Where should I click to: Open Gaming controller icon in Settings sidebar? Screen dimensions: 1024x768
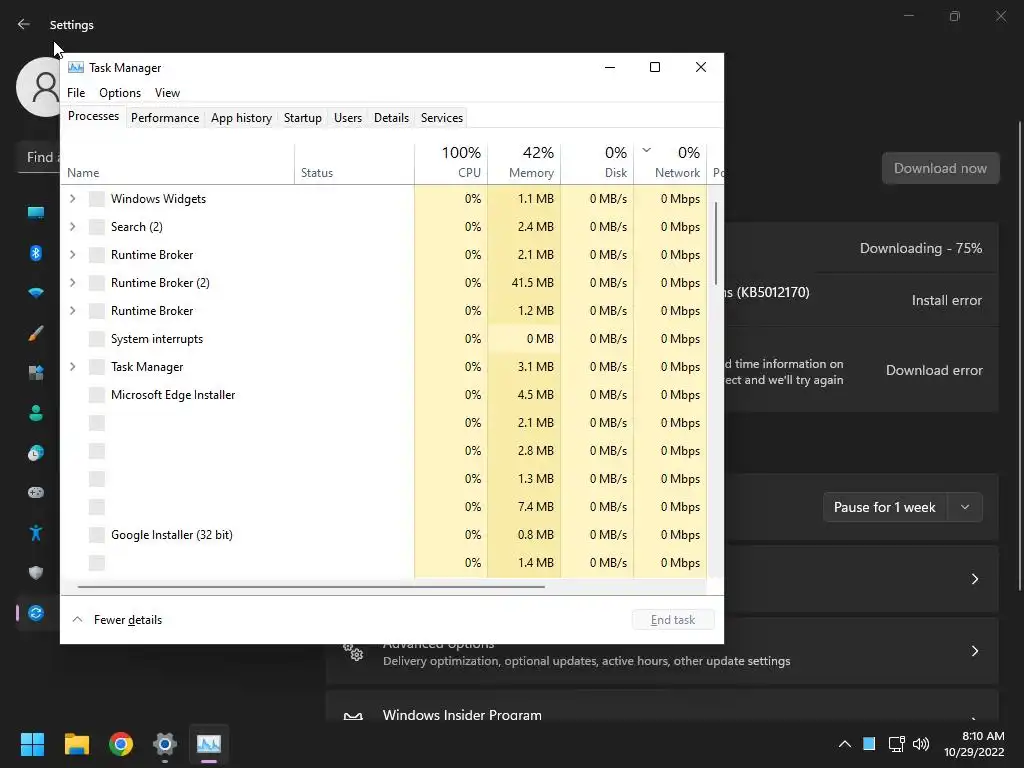36,493
